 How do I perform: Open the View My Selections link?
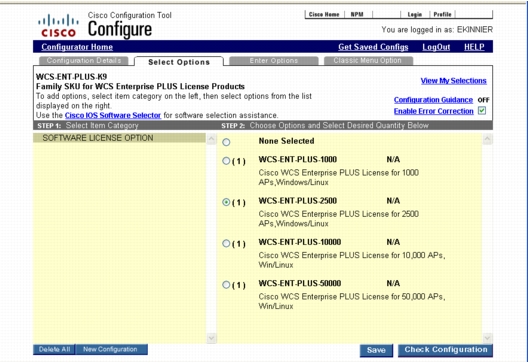click(453, 81)
